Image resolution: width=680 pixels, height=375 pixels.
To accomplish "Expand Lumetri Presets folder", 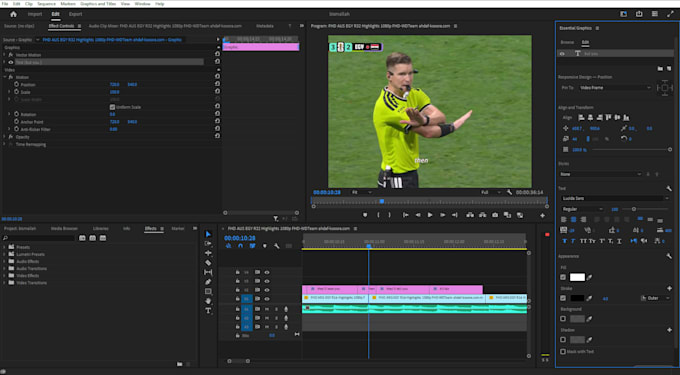I will pos(4,254).
